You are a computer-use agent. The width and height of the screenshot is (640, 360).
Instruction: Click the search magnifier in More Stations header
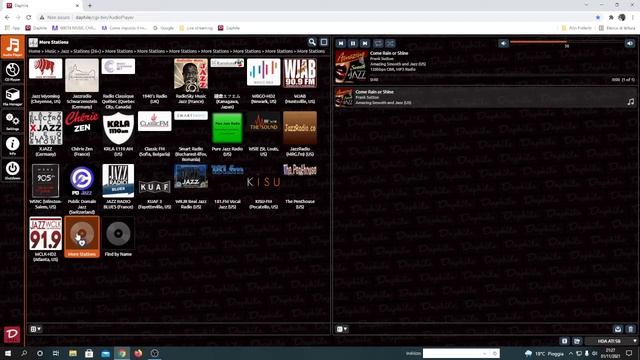tap(312, 42)
